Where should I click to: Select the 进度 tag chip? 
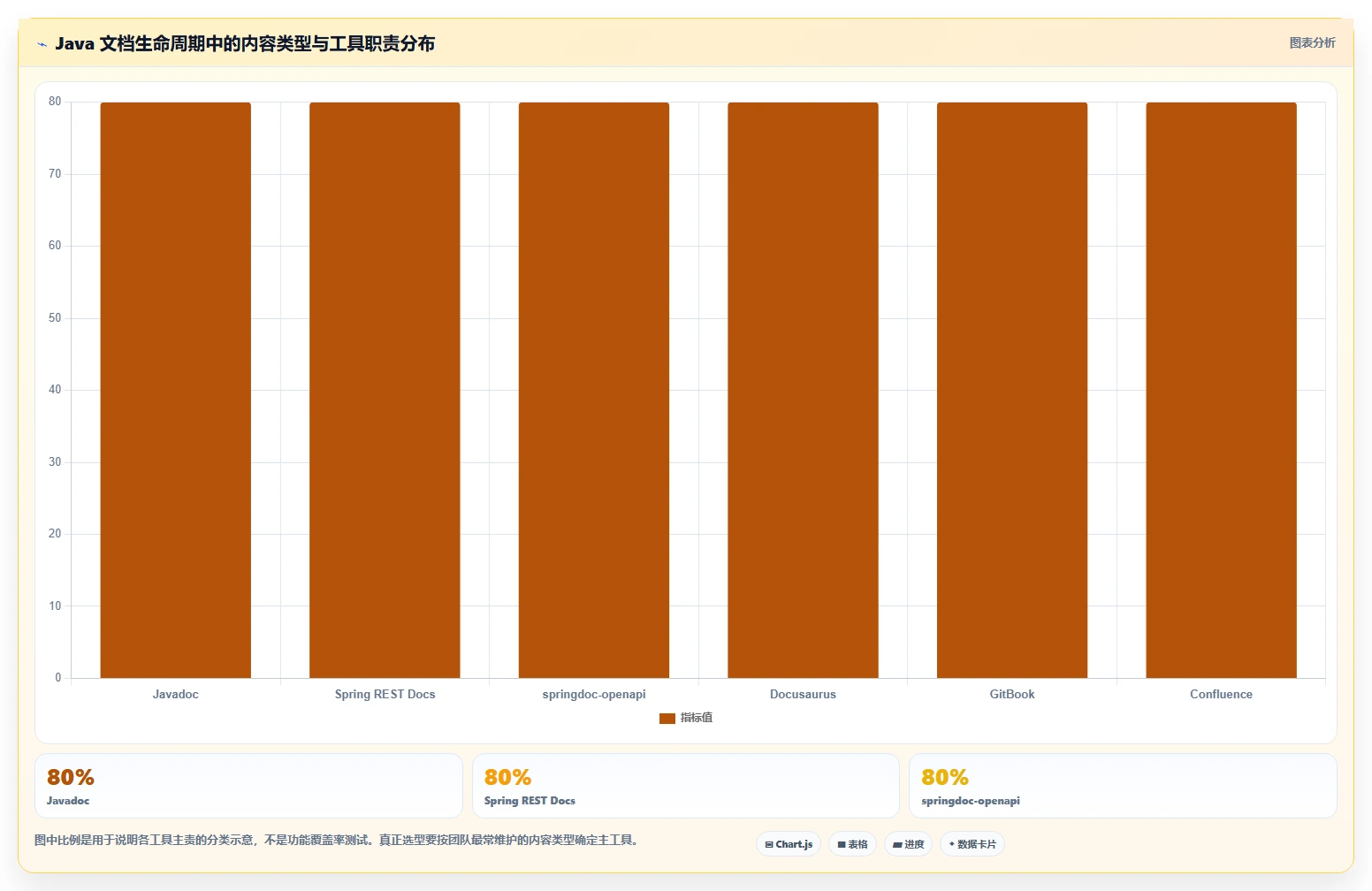click(x=908, y=844)
